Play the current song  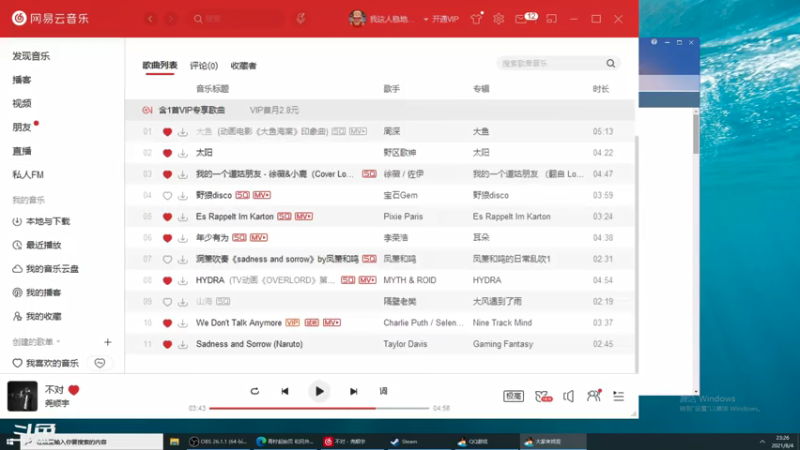point(319,391)
